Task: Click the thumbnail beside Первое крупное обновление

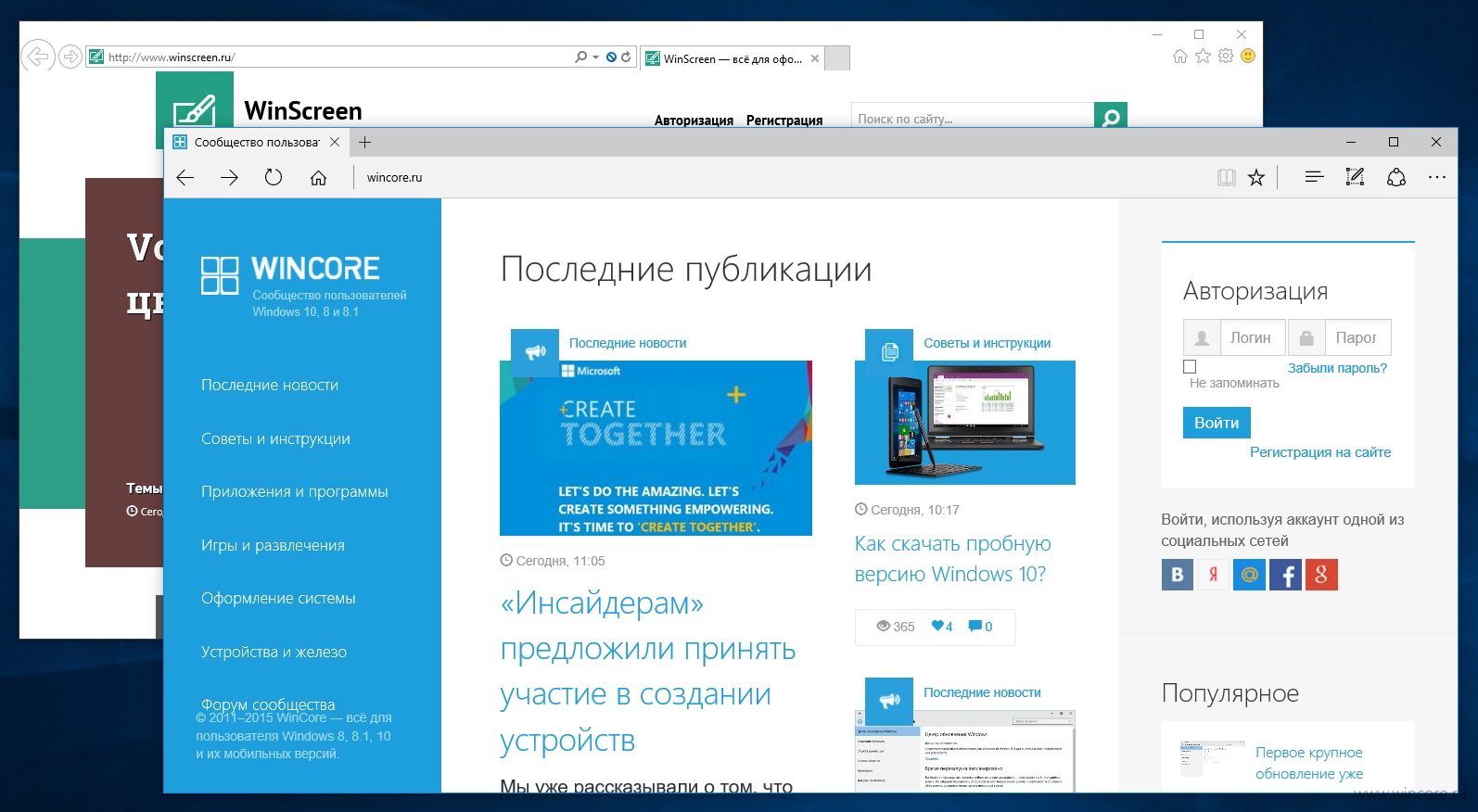Action: [1213, 758]
